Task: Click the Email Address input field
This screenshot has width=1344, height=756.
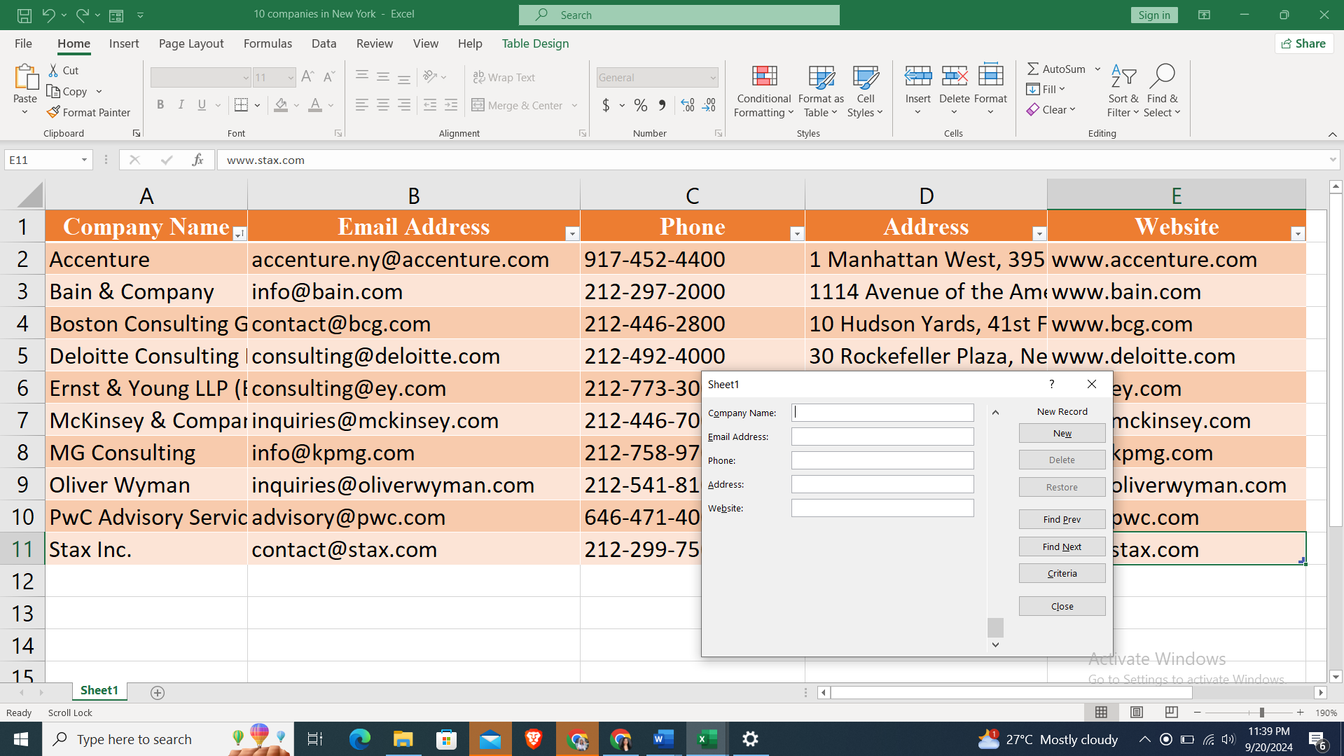Action: pos(882,437)
